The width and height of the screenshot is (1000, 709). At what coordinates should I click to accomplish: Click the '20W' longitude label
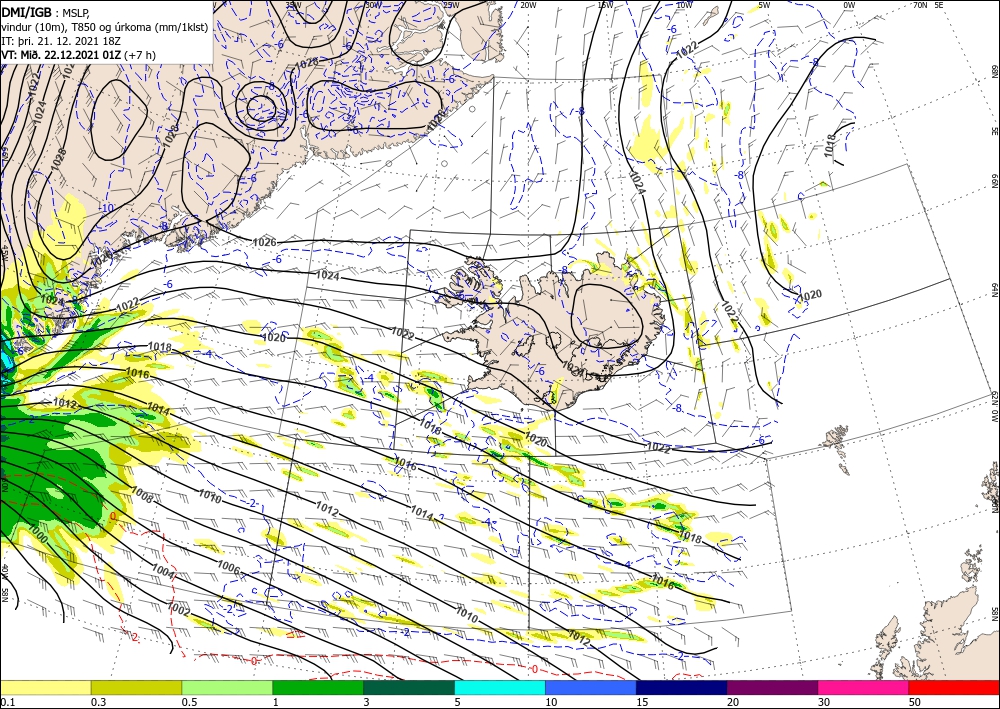tap(527, 4)
